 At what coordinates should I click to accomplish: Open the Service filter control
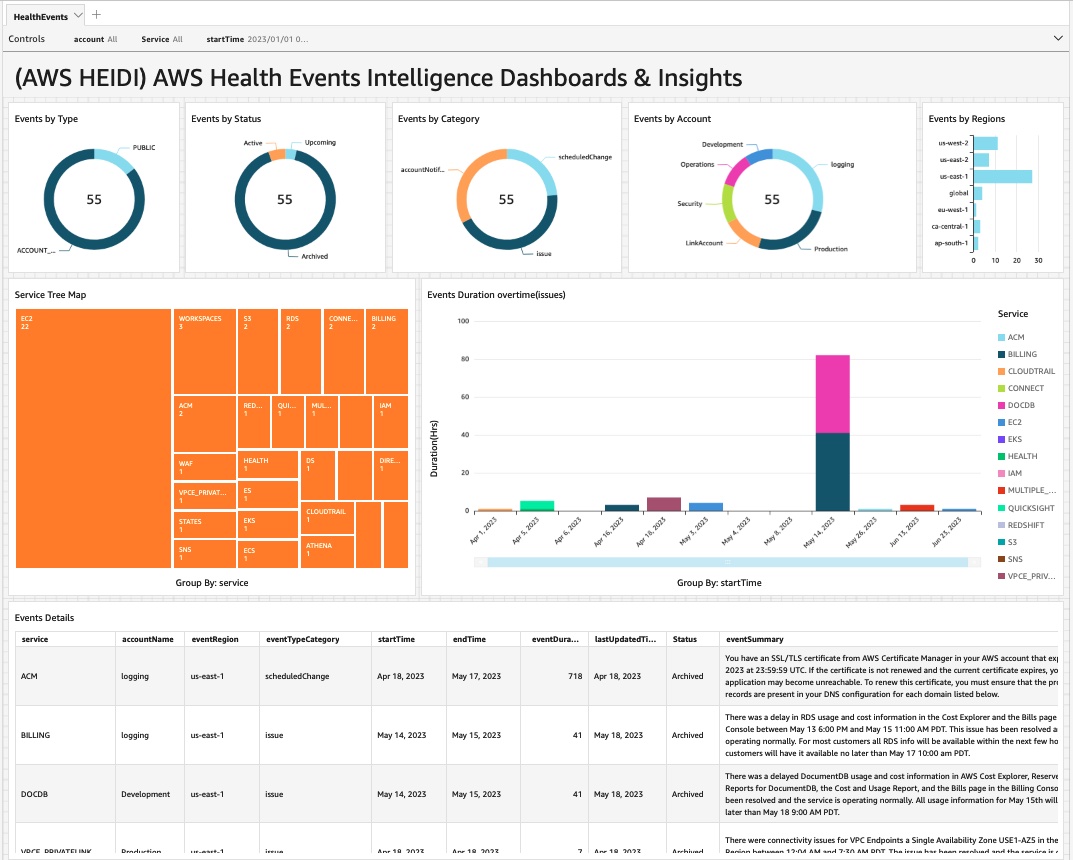pyautogui.click(x=161, y=39)
